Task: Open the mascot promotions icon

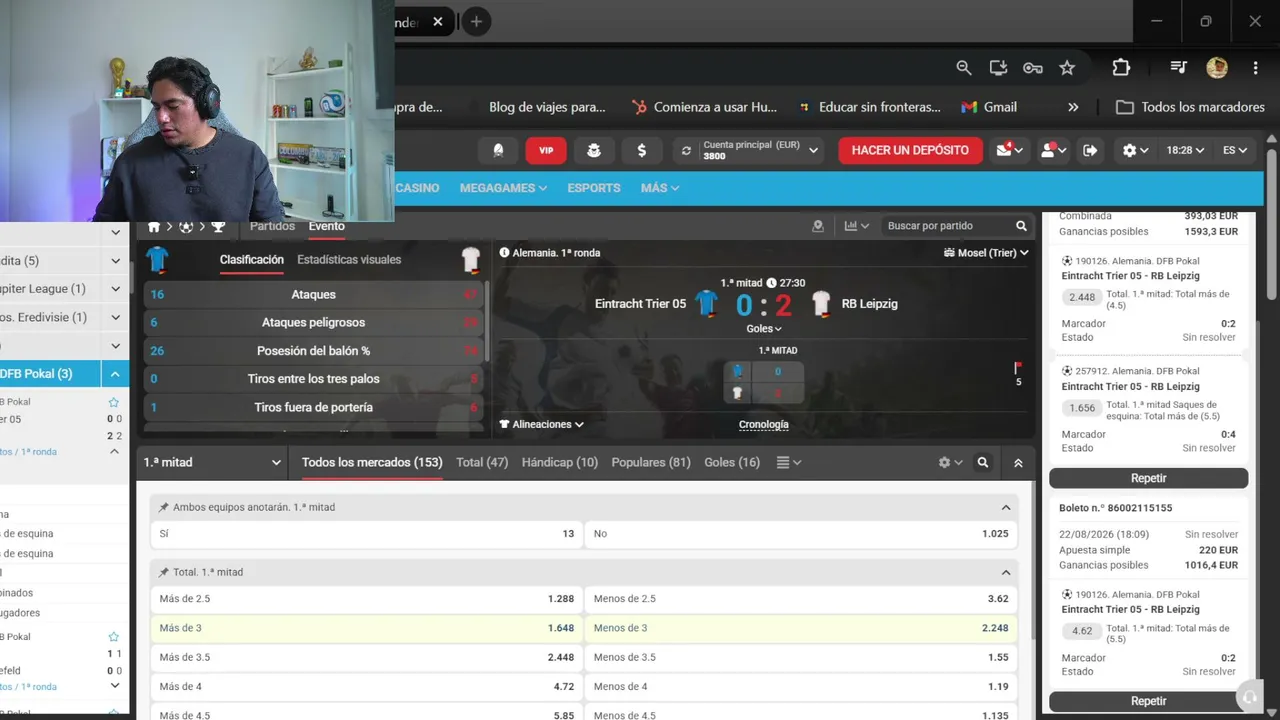Action: [x=594, y=150]
